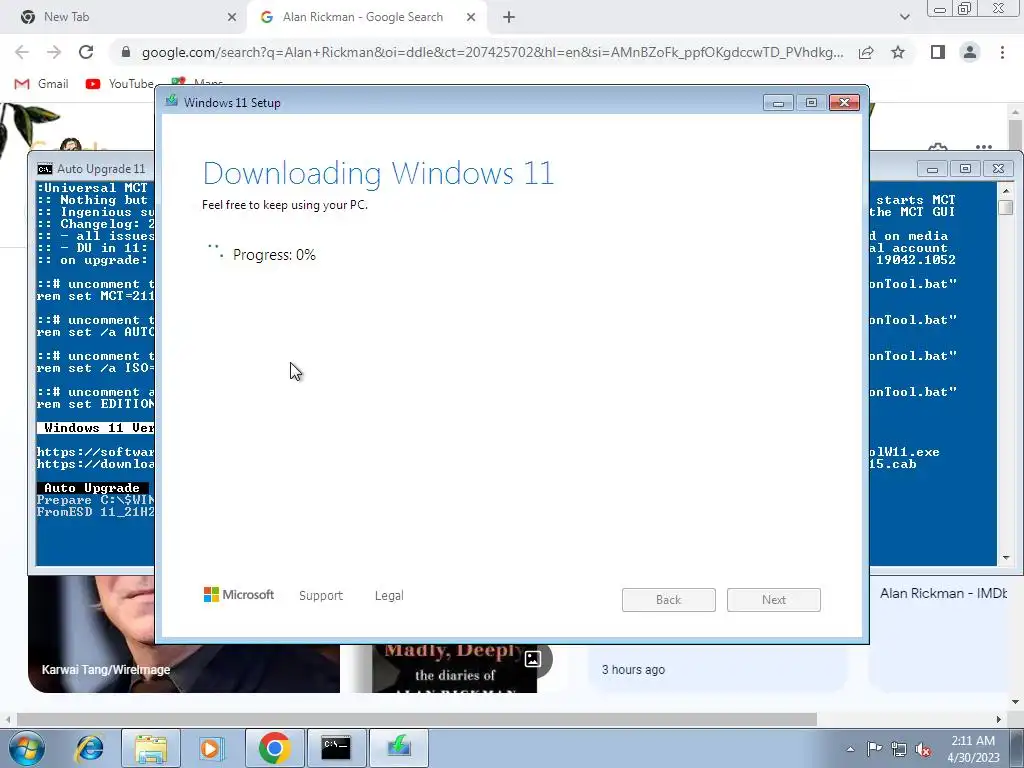Open volume muted speaker icon
The image size is (1024, 768).
click(x=923, y=749)
